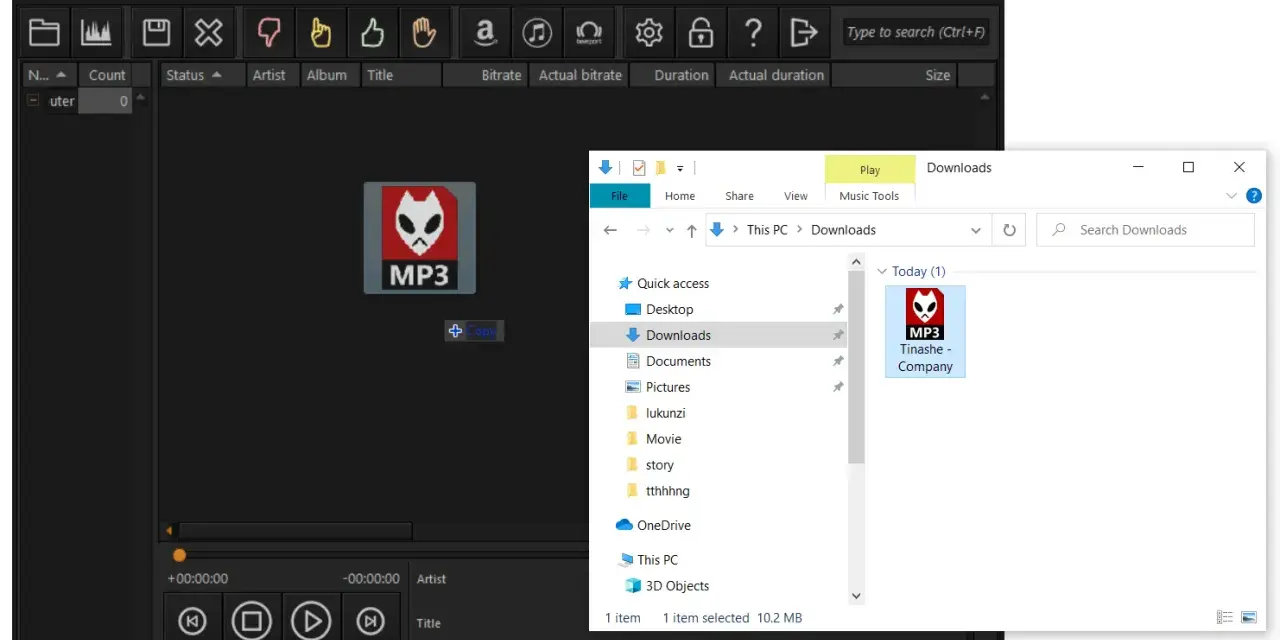
Task: Click the Properties checkmark quick access icon
Action: 639,168
